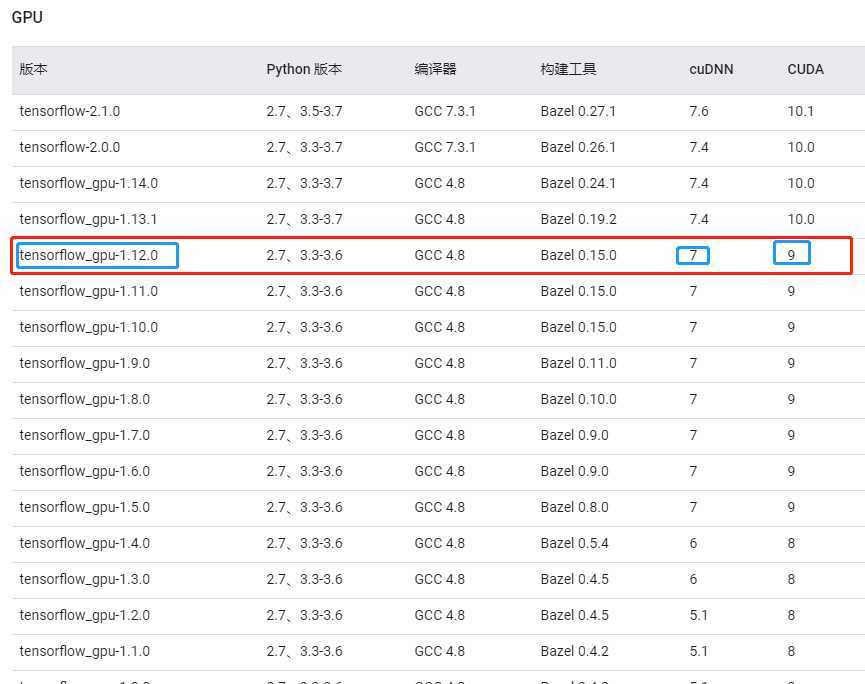
Task: Select tensorflow_gpu-1.9.0 version cell
Action: coord(84,363)
